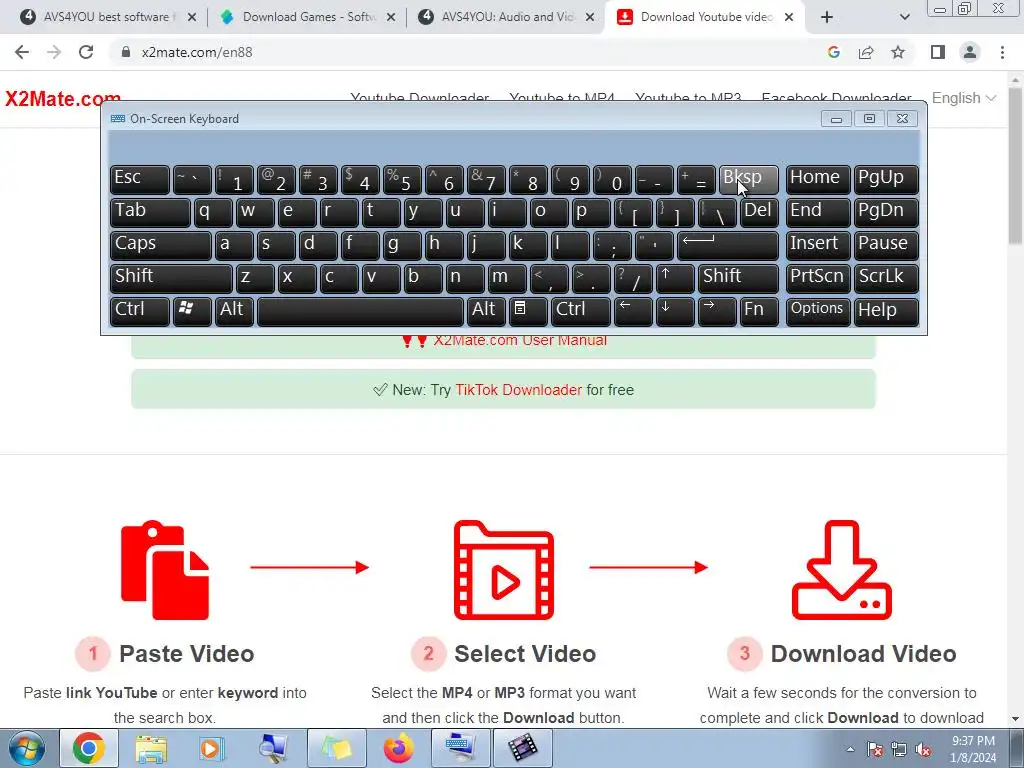The height and width of the screenshot is (768, 1024).
Task: Open Options on the On-Screen Keyboard
Action: click(x=818, y=311)
